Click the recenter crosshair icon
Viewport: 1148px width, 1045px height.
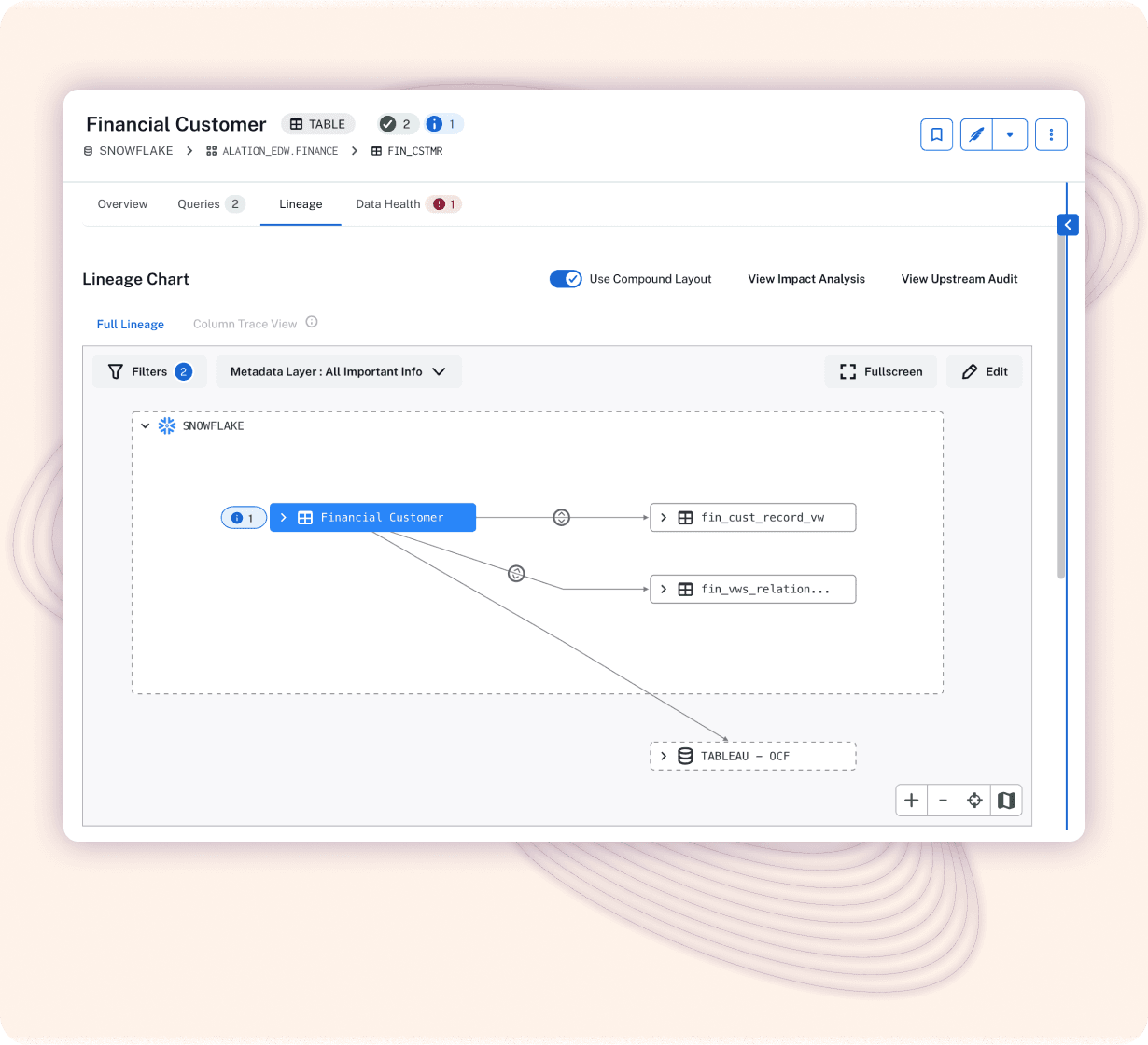point(974,801)
